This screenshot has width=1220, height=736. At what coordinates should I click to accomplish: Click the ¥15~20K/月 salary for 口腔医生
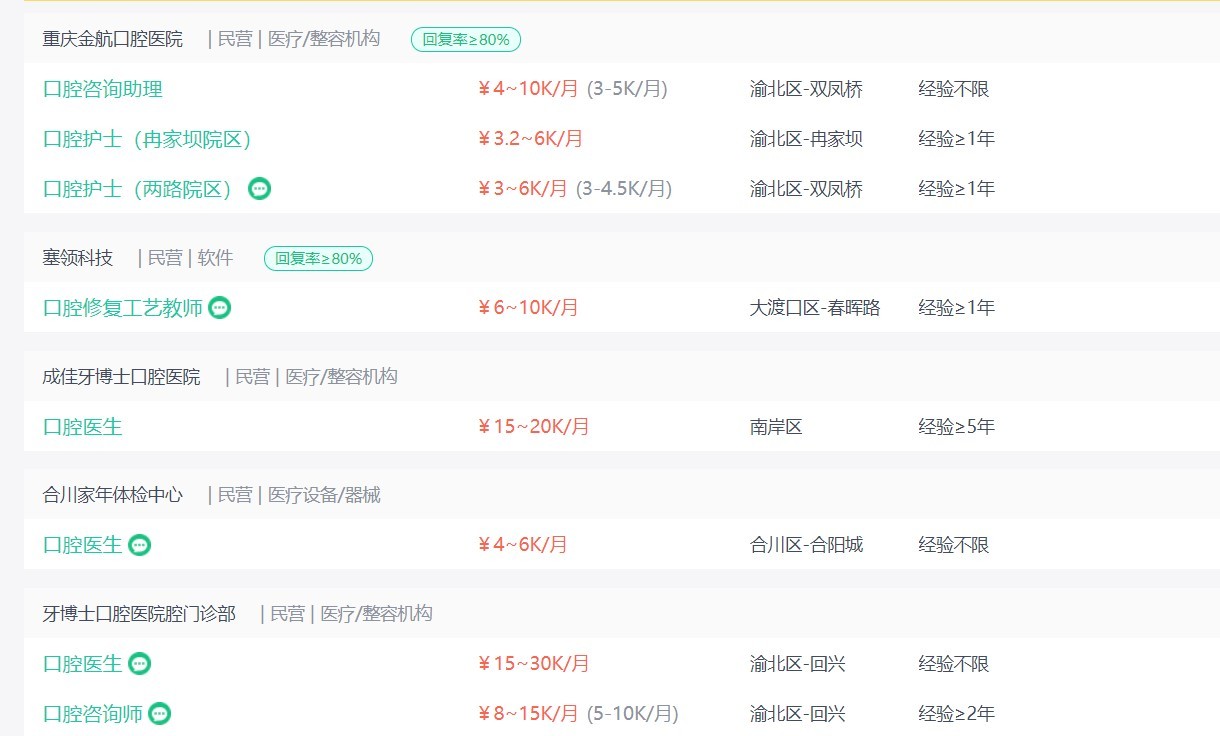coord(534,427)
